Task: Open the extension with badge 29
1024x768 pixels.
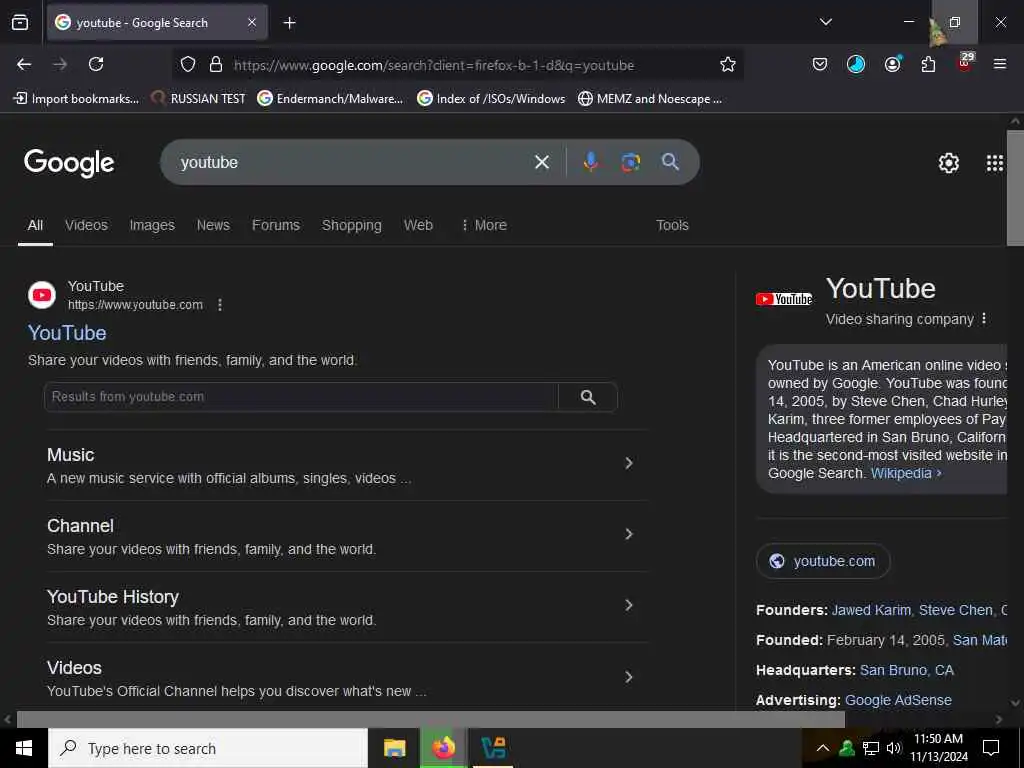Action: click(965, 63)
